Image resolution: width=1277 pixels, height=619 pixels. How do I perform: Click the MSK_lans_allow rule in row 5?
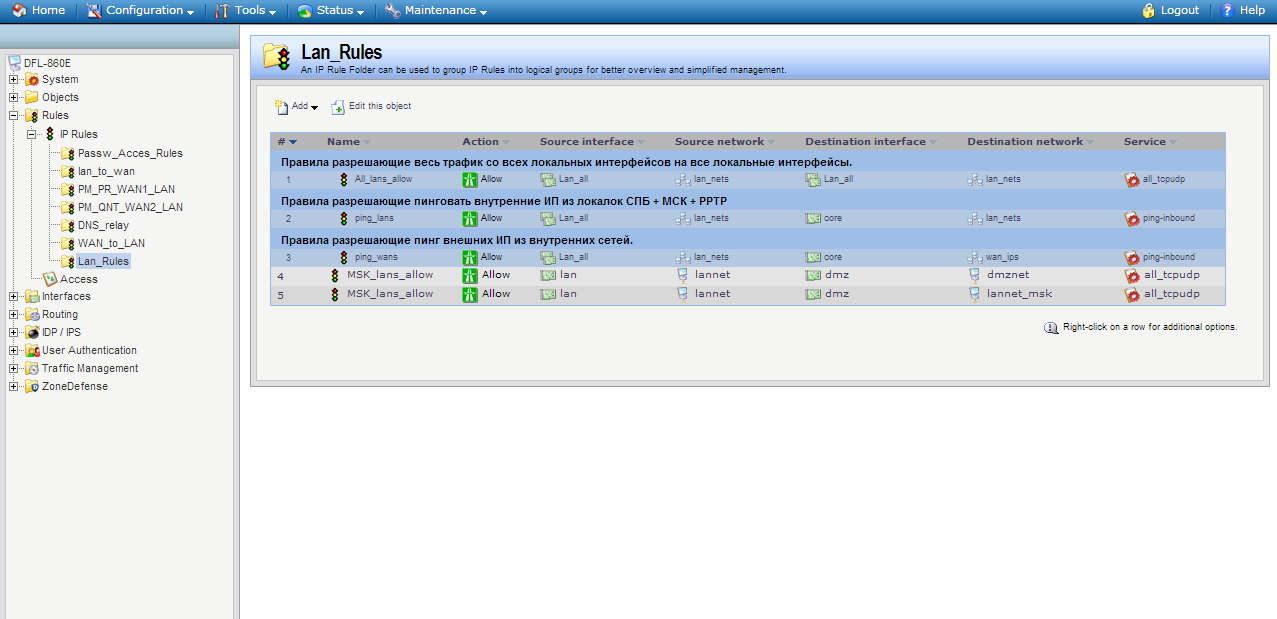pyautogui.click(x=389, y=294)
